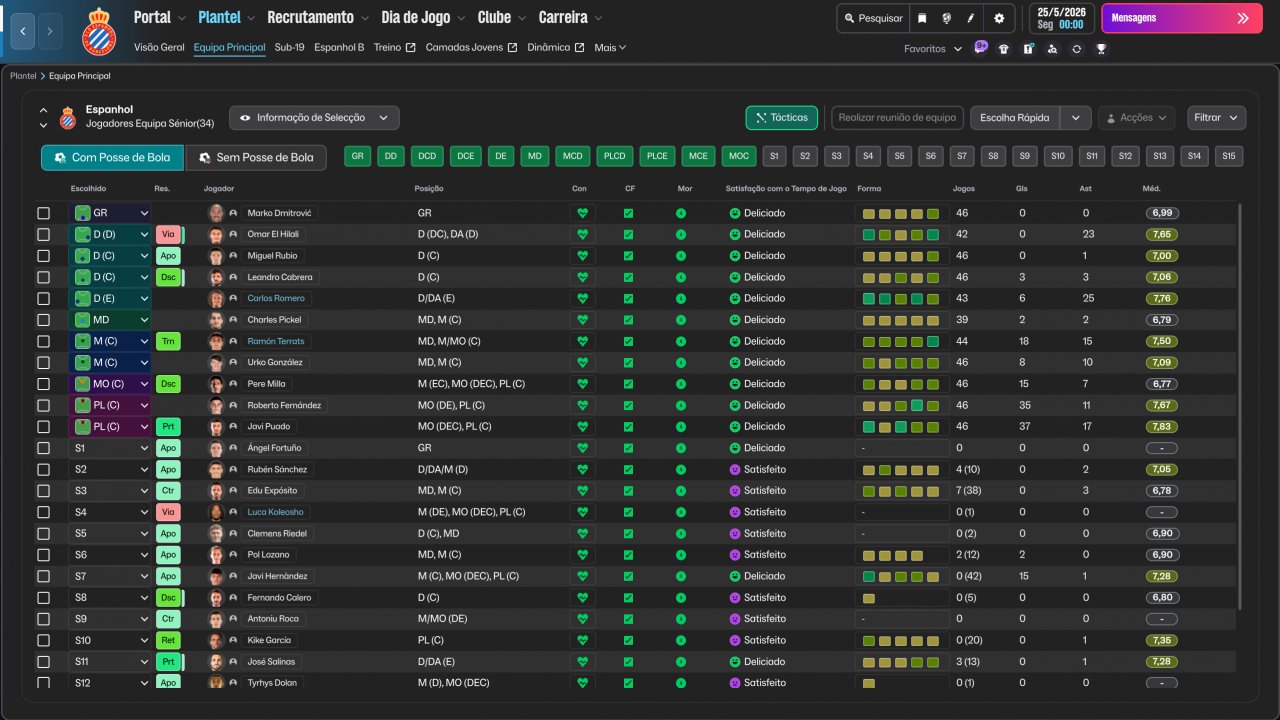Open the Informação de Selecção dropdown
This screenshot has height=720, width=1280.
click(x=314, y=118)
